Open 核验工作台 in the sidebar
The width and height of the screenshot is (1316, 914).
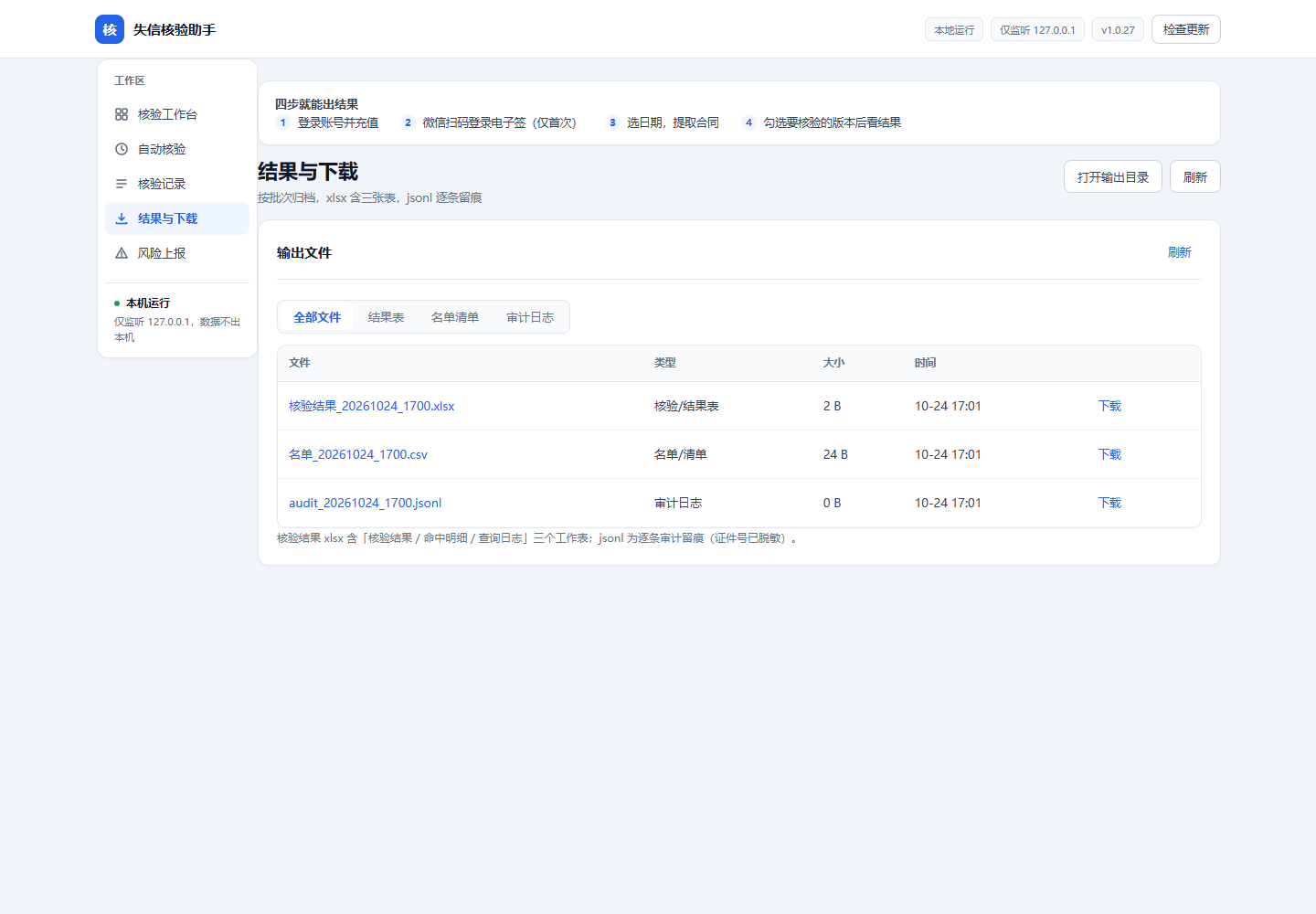pyautogui.click(x=177, y=114)
